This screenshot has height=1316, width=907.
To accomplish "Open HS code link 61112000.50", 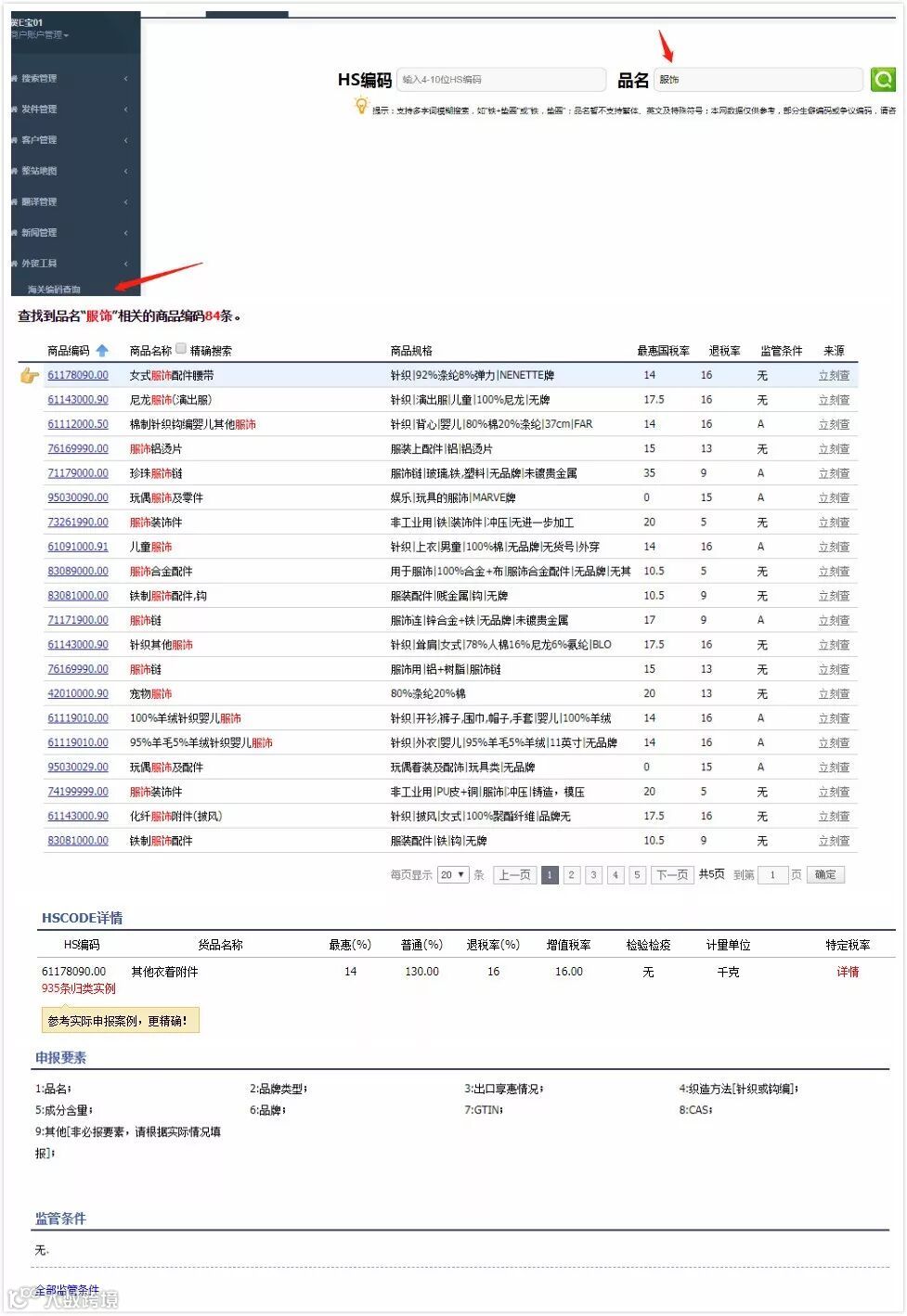I will tap(78, 424).
